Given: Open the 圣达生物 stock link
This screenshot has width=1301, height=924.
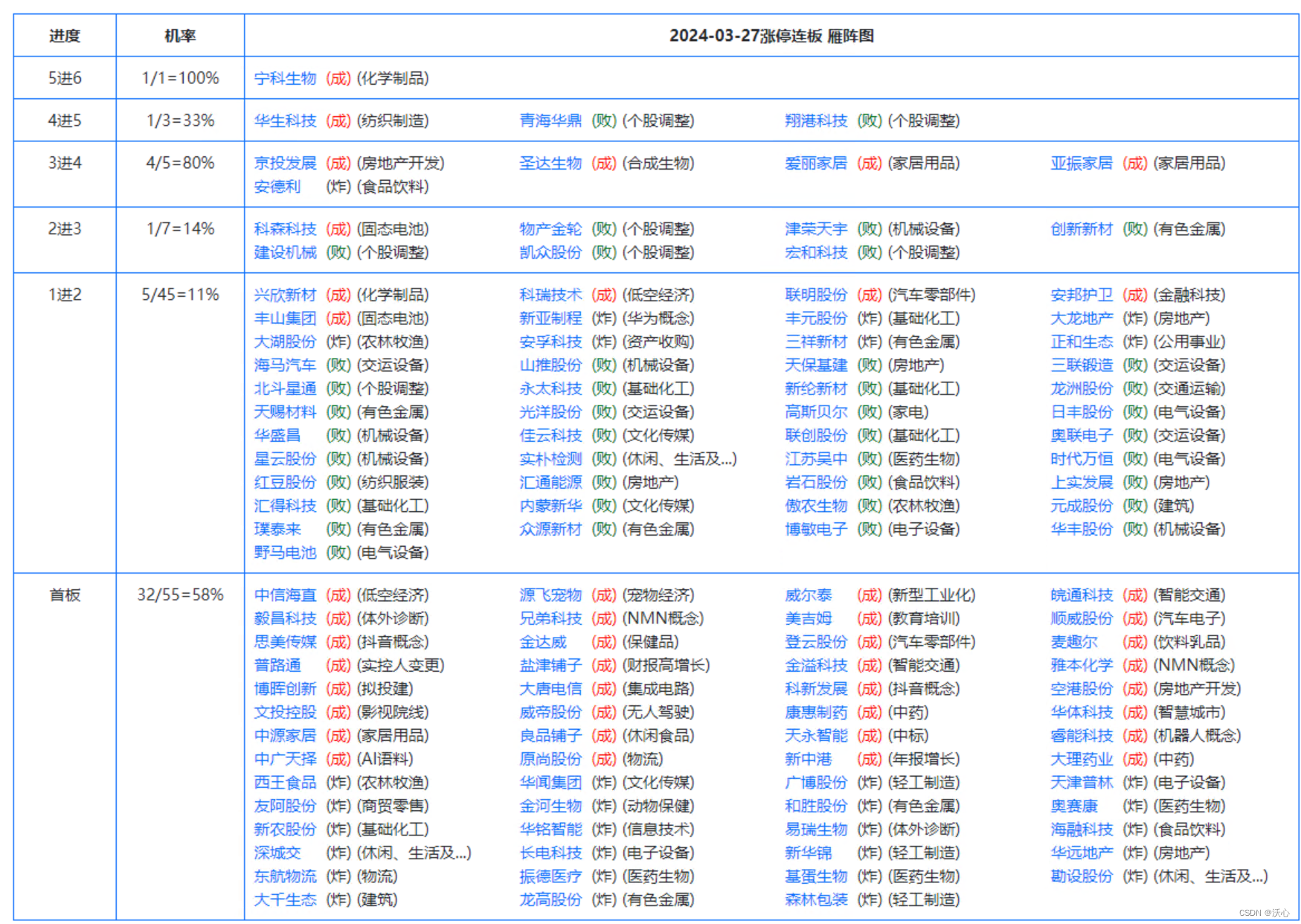Looking at the screenshot, I should [550, 163].
